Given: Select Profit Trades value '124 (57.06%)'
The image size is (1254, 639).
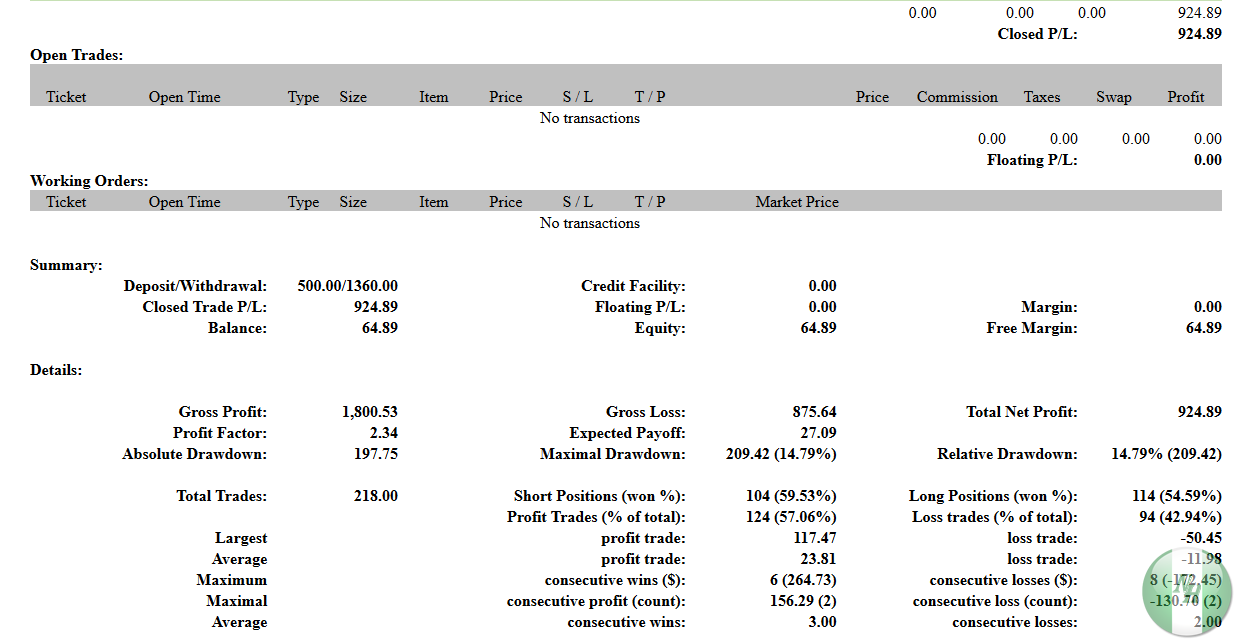Looking at the screenshot, I should click(791, 517).
